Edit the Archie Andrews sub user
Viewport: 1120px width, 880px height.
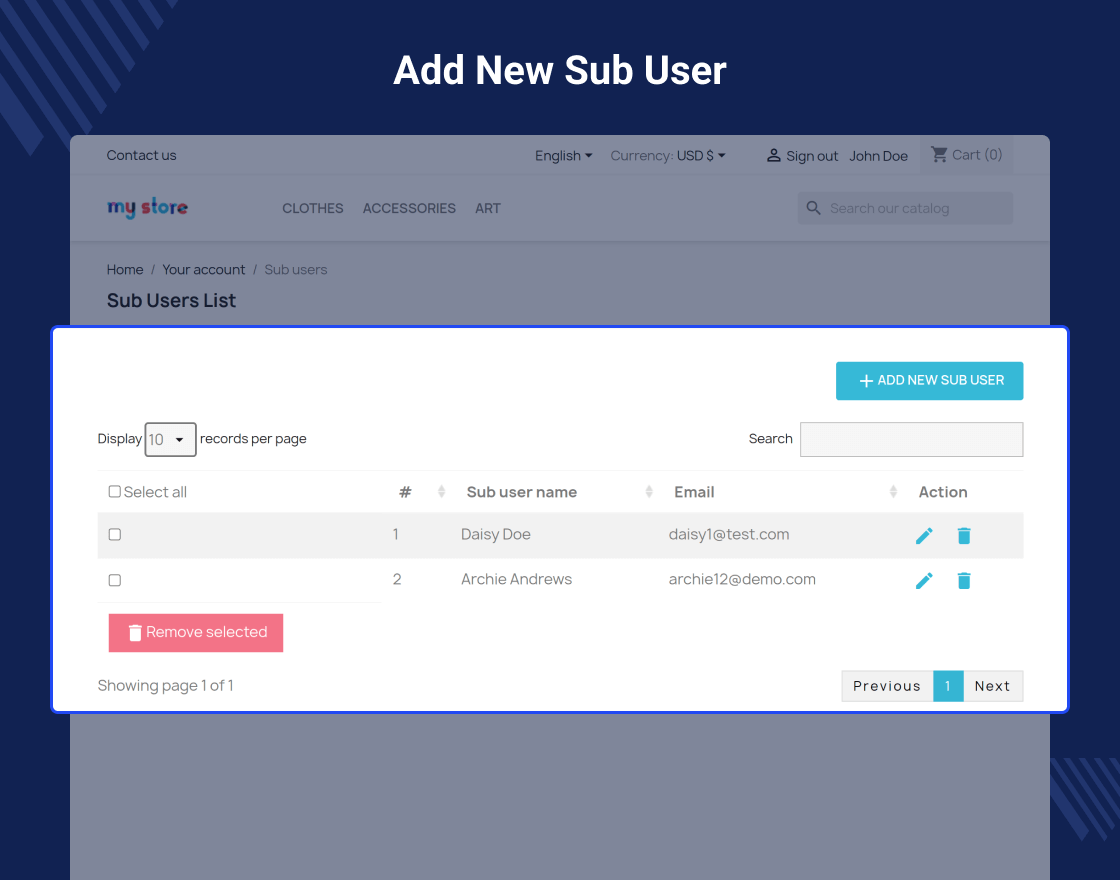click(x=924, y=581)
